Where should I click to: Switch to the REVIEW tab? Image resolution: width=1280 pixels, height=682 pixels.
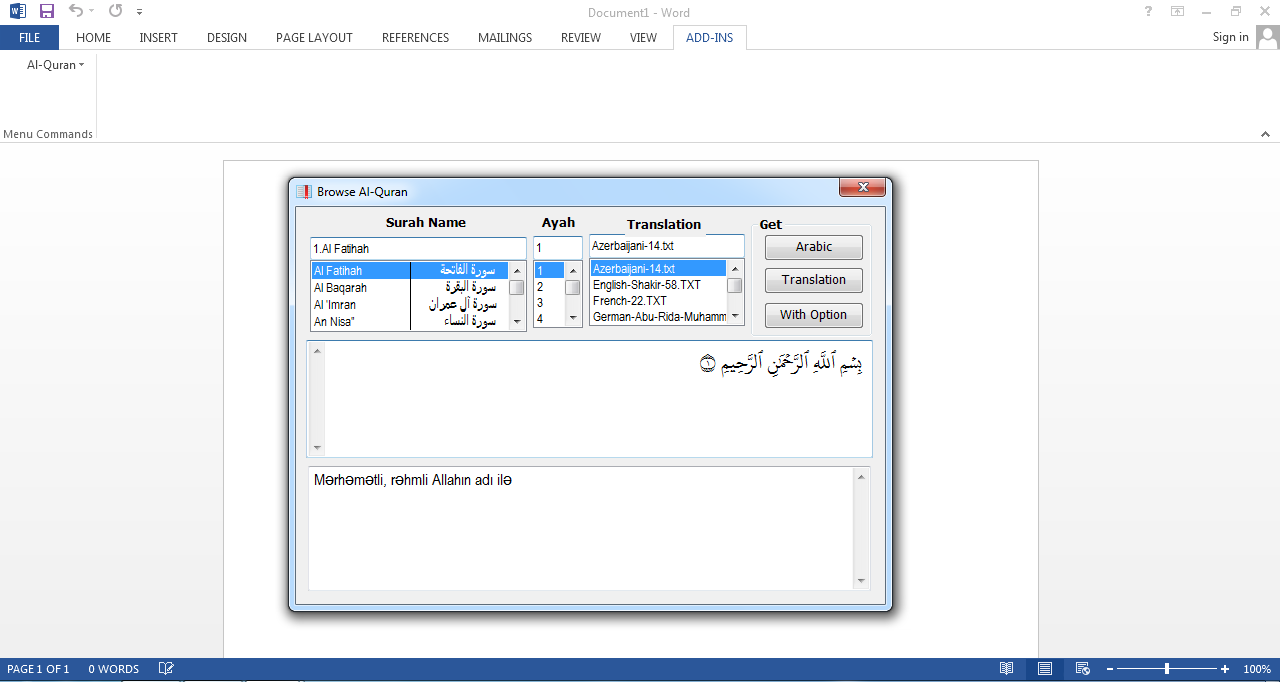click(581, 38)
